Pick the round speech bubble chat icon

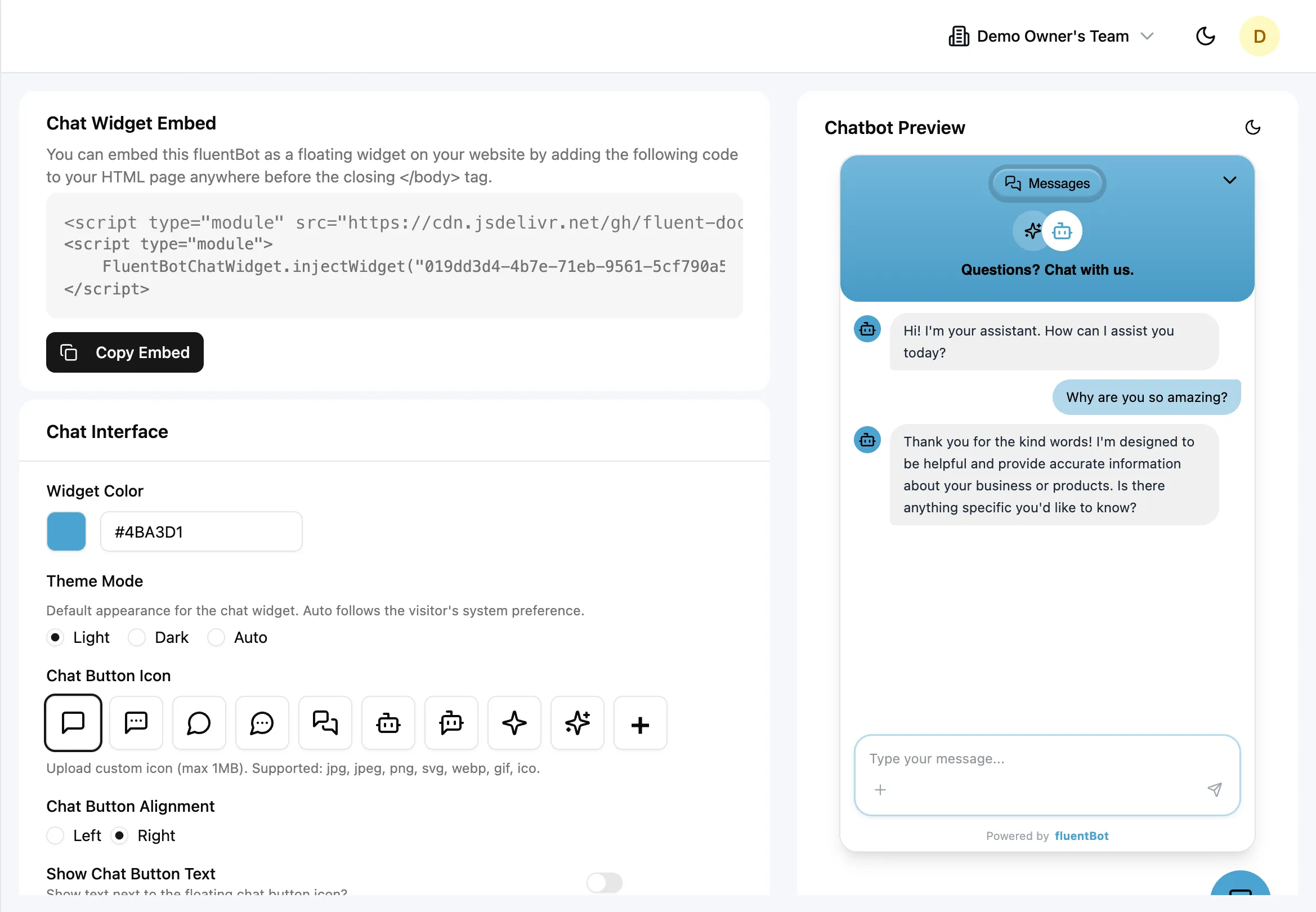point(199,723)
